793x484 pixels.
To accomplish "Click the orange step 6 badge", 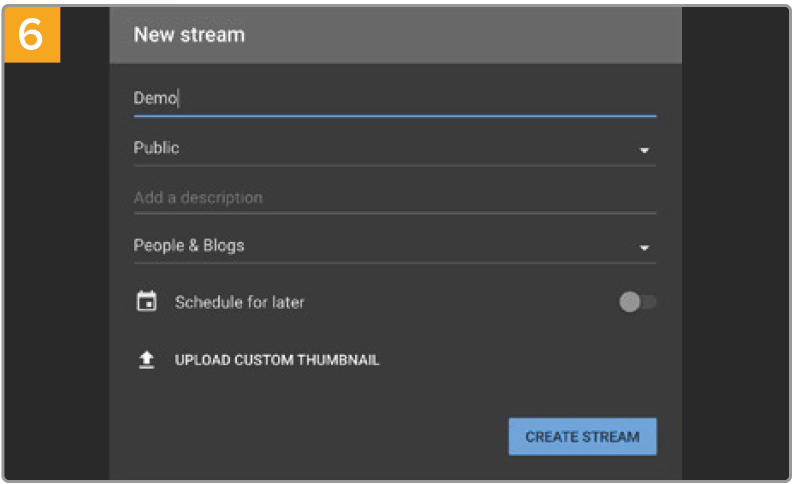I will point(32,35).
